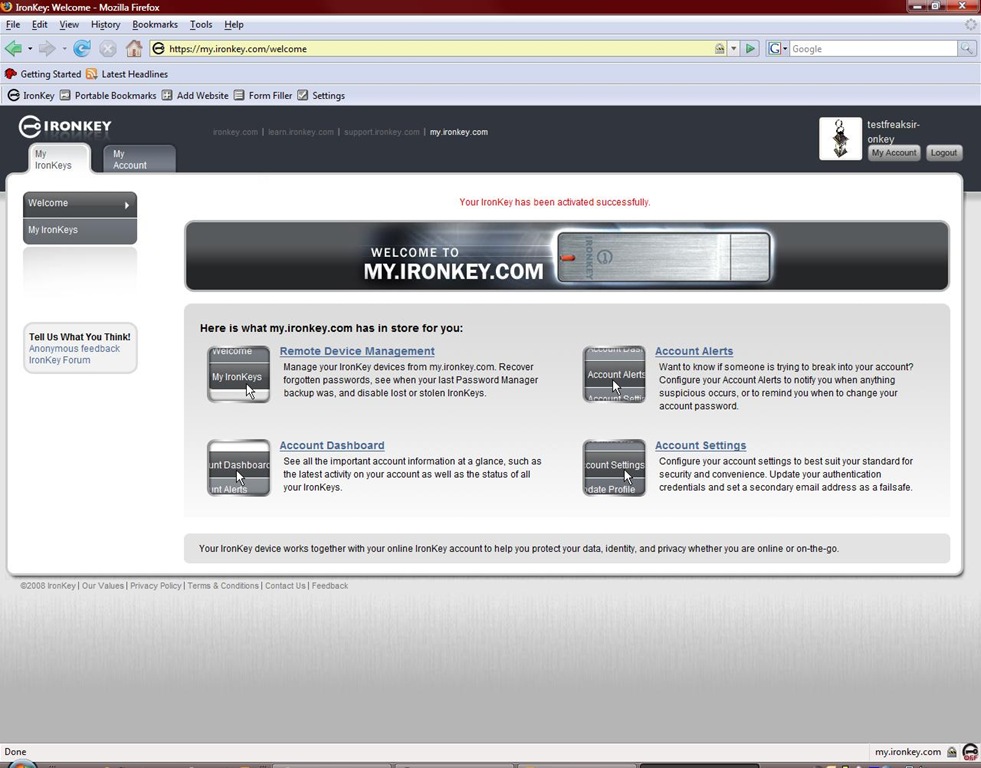Follow the Account Settings link
The image size is (981, 768).
click(700, 446)
